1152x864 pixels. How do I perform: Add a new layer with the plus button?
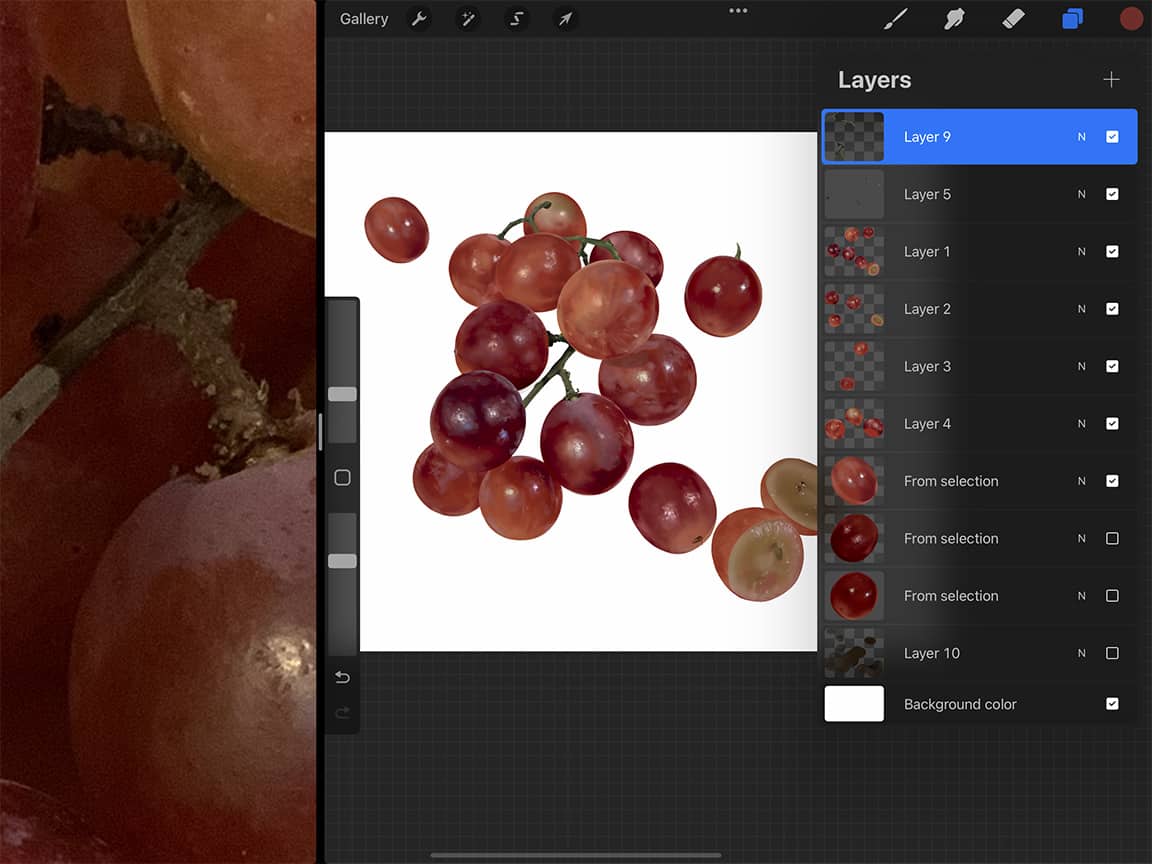[1111, 79]
